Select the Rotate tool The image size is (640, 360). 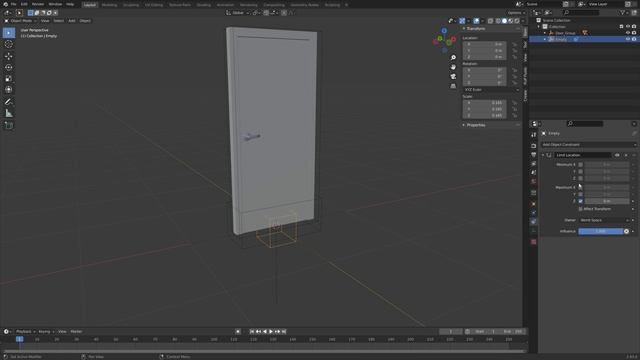9,67
